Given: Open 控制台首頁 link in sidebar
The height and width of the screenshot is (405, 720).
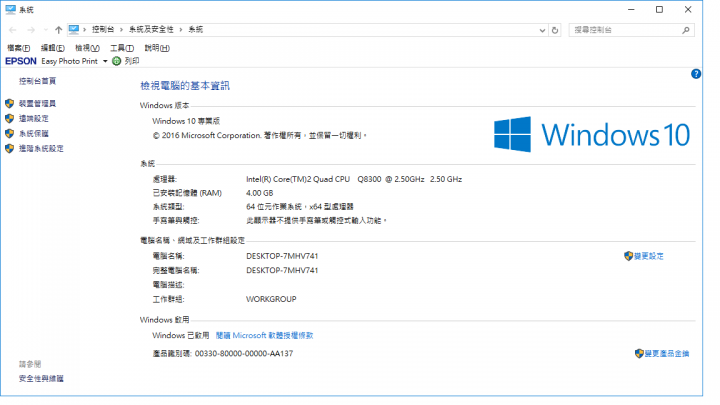Looking at the screenshot, I should point(37,81).
